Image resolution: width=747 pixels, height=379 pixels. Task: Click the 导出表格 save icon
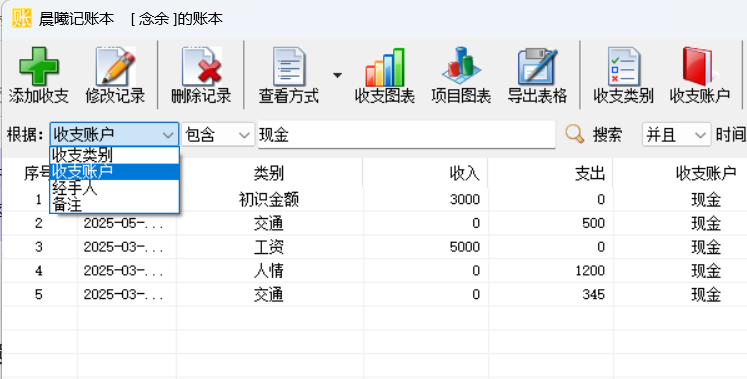click(537, 67)
